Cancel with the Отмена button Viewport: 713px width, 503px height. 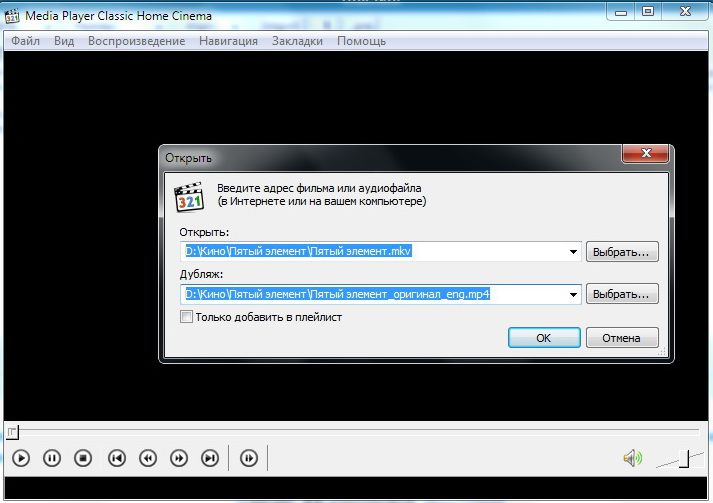(622, 338)
